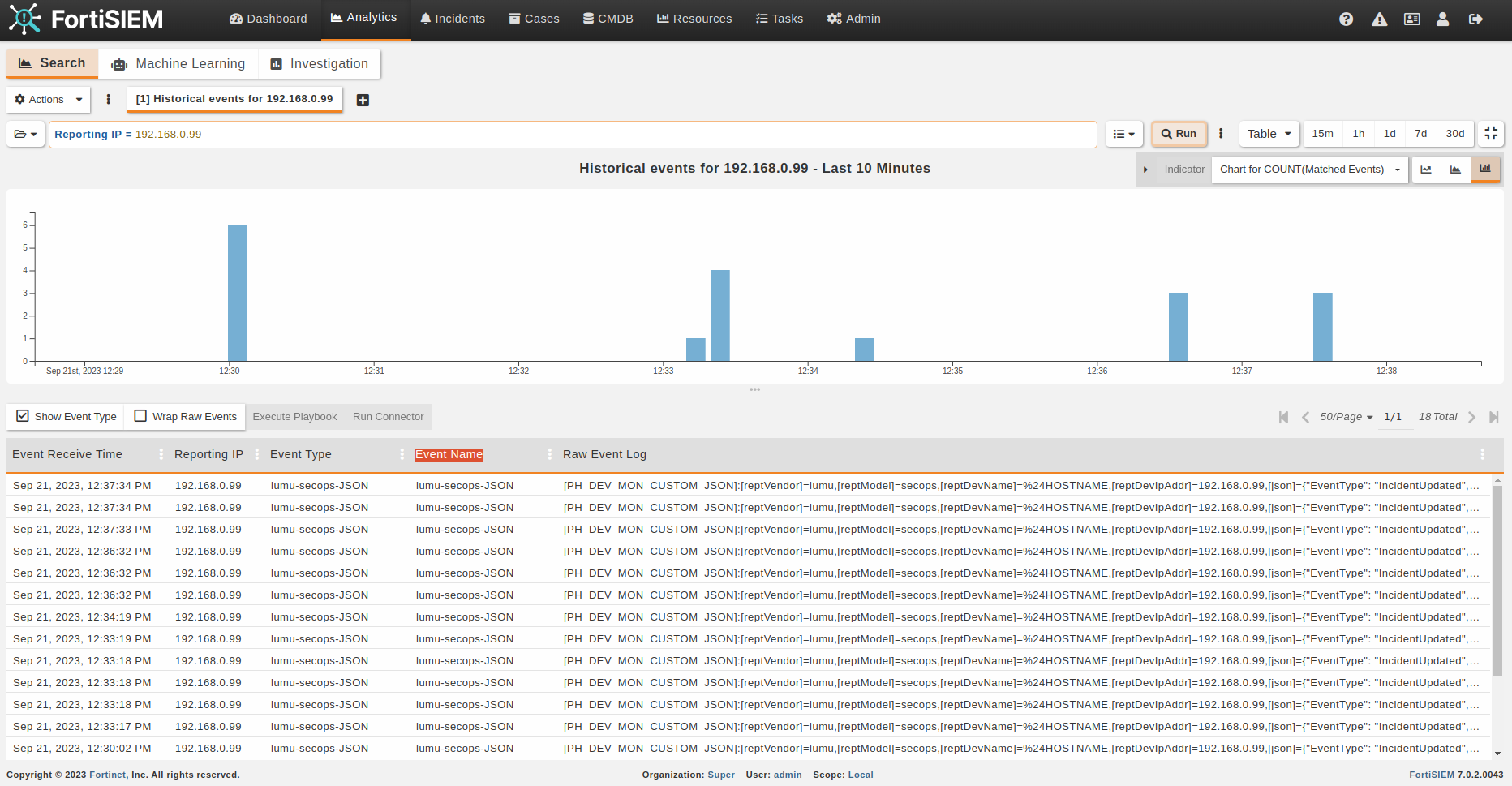The height and width of the screenshot is (786, 1512).
Task: Click the help question mark icon
Action: (x=1346, y=19)
